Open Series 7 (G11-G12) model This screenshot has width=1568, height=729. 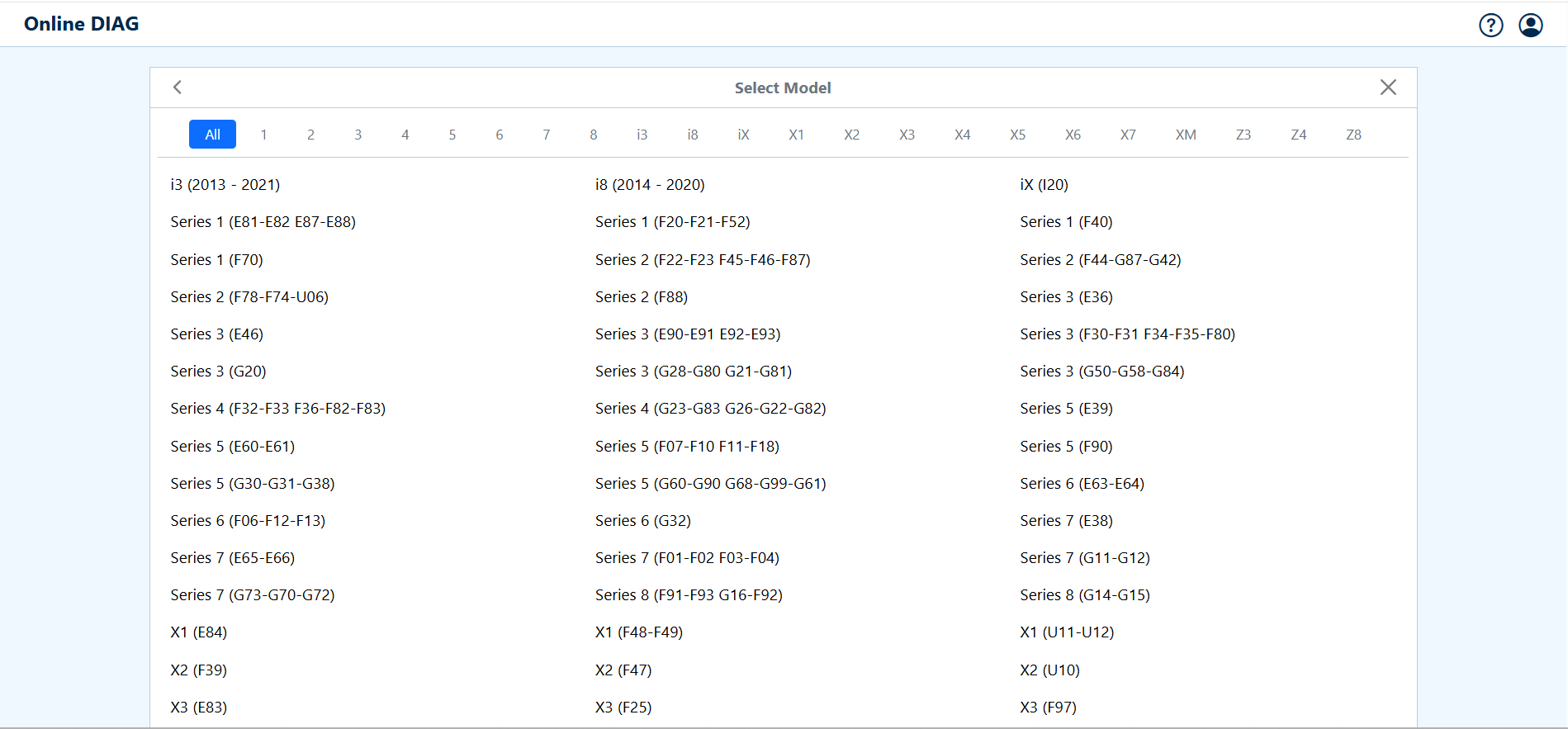[x=1084, y=558]
